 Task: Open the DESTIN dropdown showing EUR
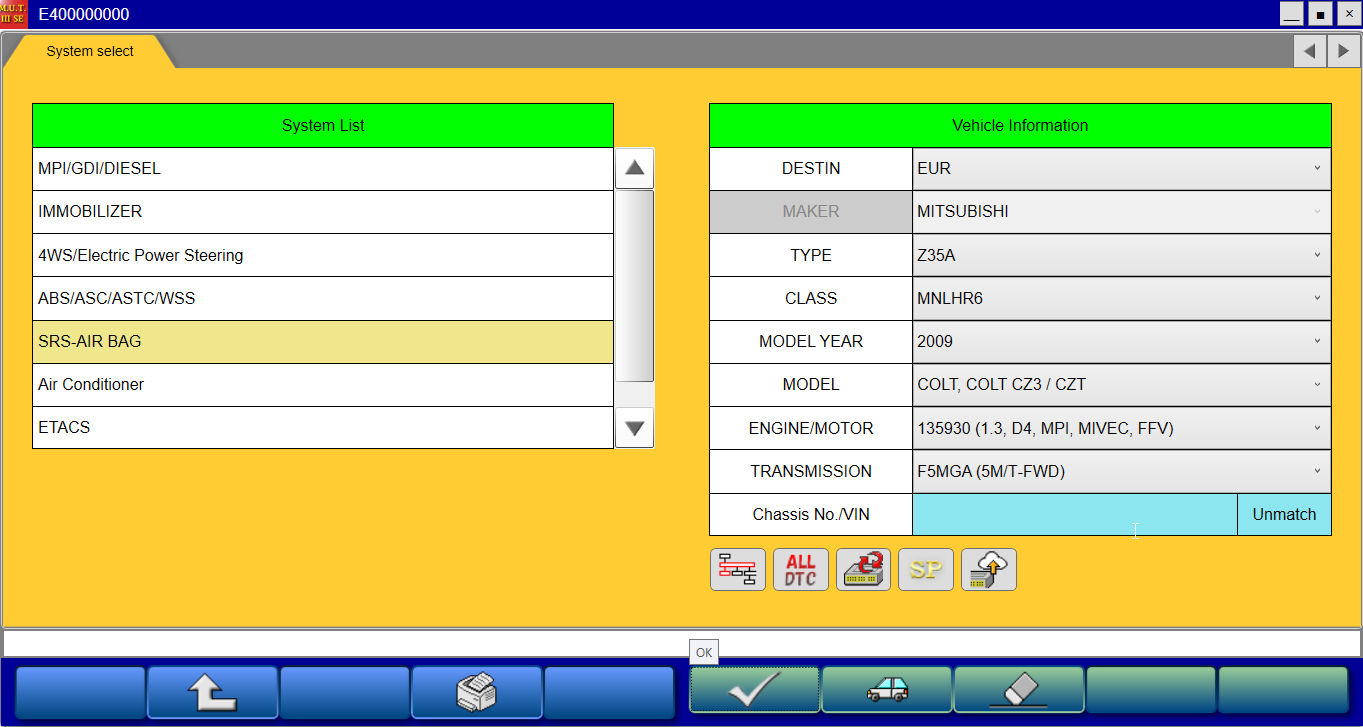click(1121, 169)
